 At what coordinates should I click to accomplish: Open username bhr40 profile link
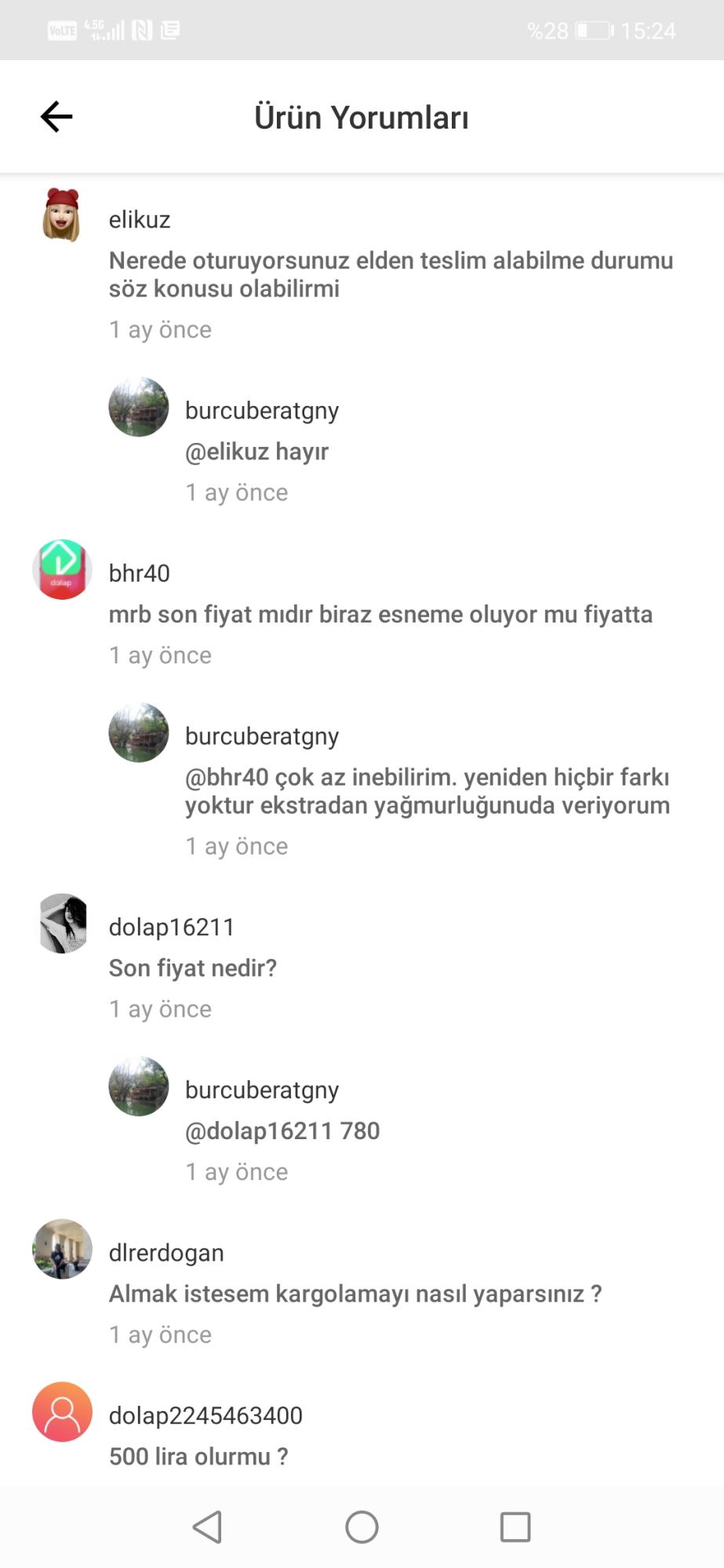tap(140, 573)
